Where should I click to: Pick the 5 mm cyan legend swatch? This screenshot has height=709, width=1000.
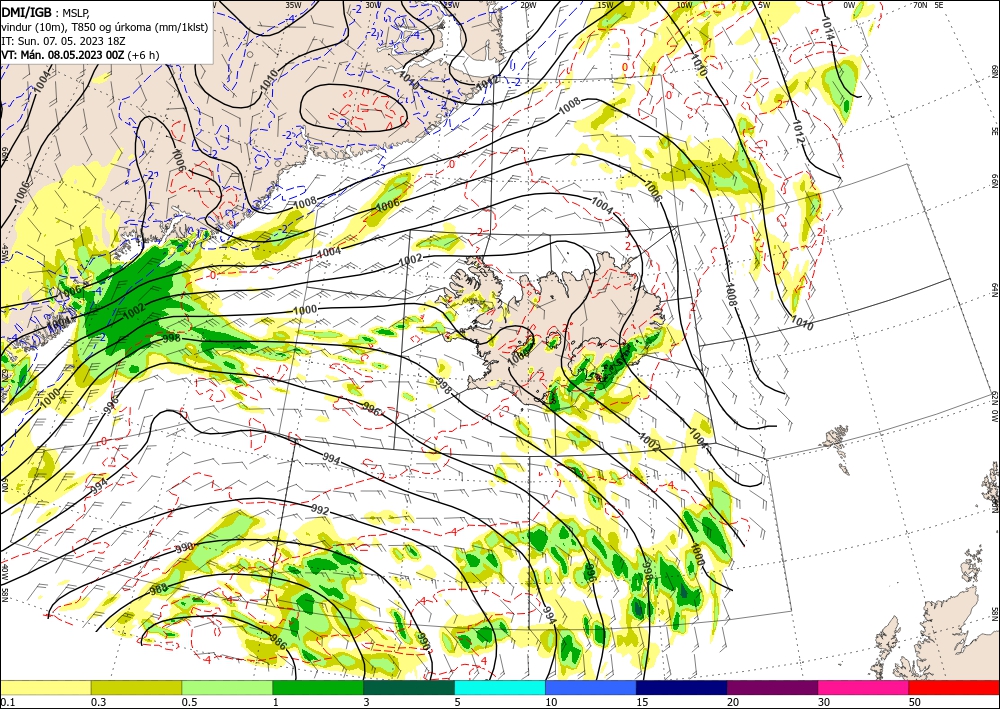tap(499, 687)
